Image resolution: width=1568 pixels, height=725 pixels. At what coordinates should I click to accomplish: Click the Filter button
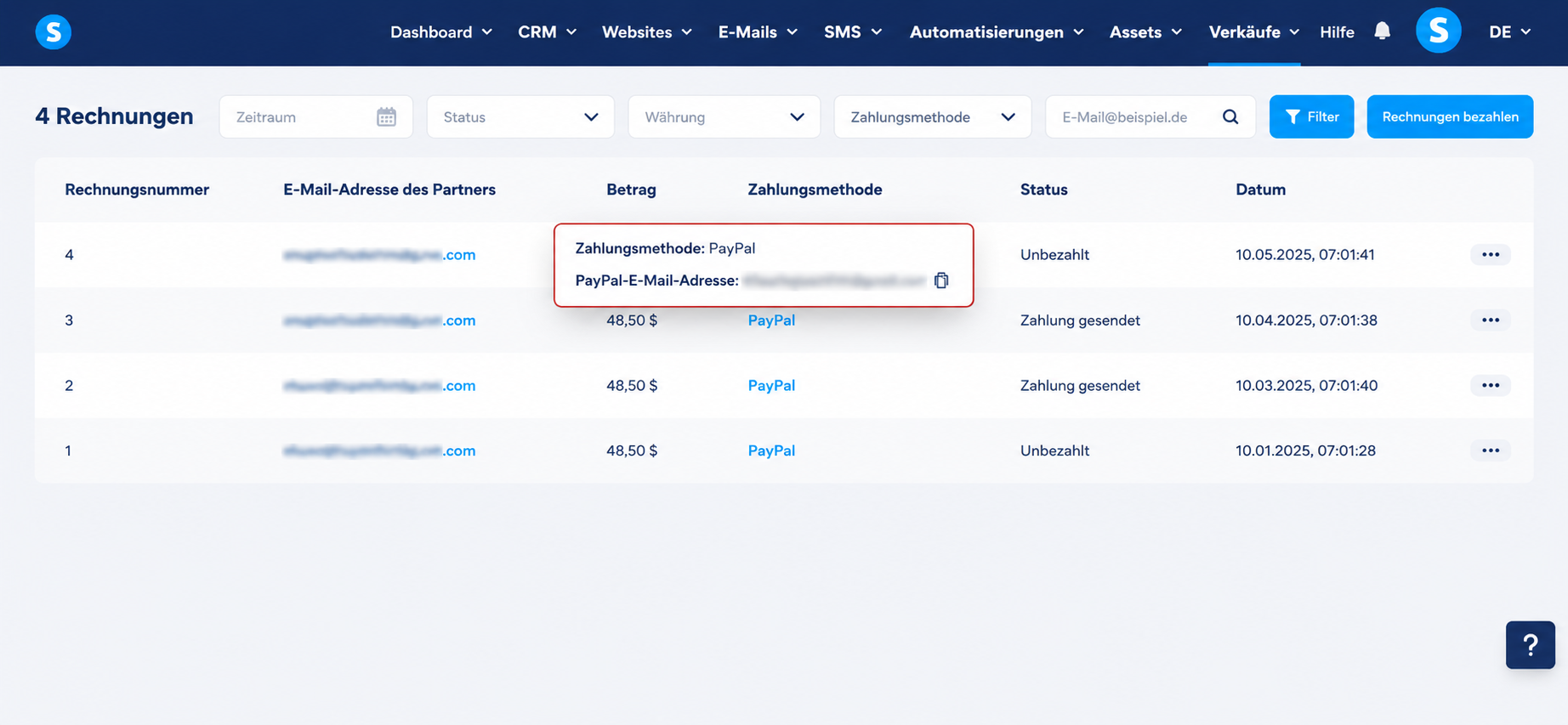(1311, 116)
